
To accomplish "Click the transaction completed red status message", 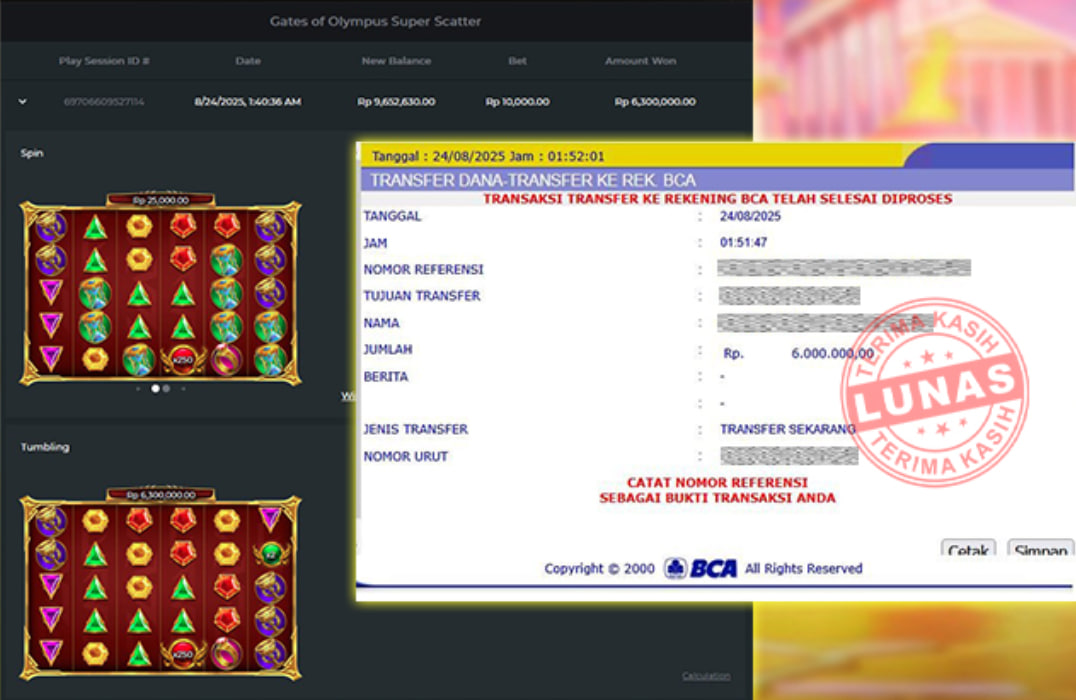I will [x=717, y=199].
